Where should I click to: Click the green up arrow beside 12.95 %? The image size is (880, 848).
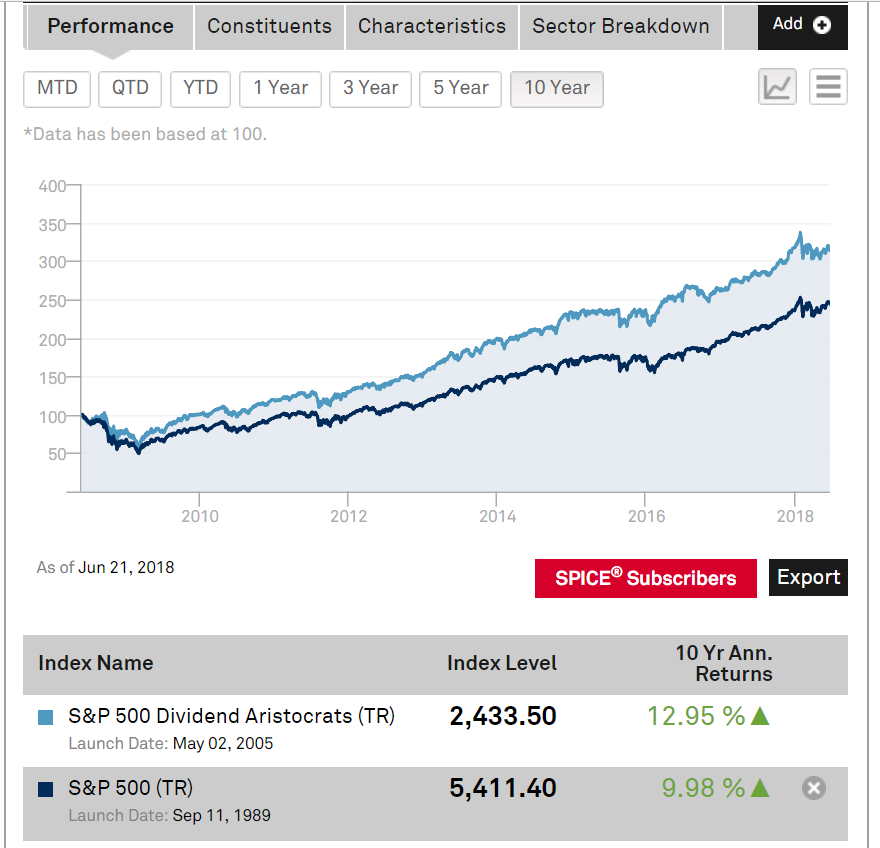click(x=760, y=716)
